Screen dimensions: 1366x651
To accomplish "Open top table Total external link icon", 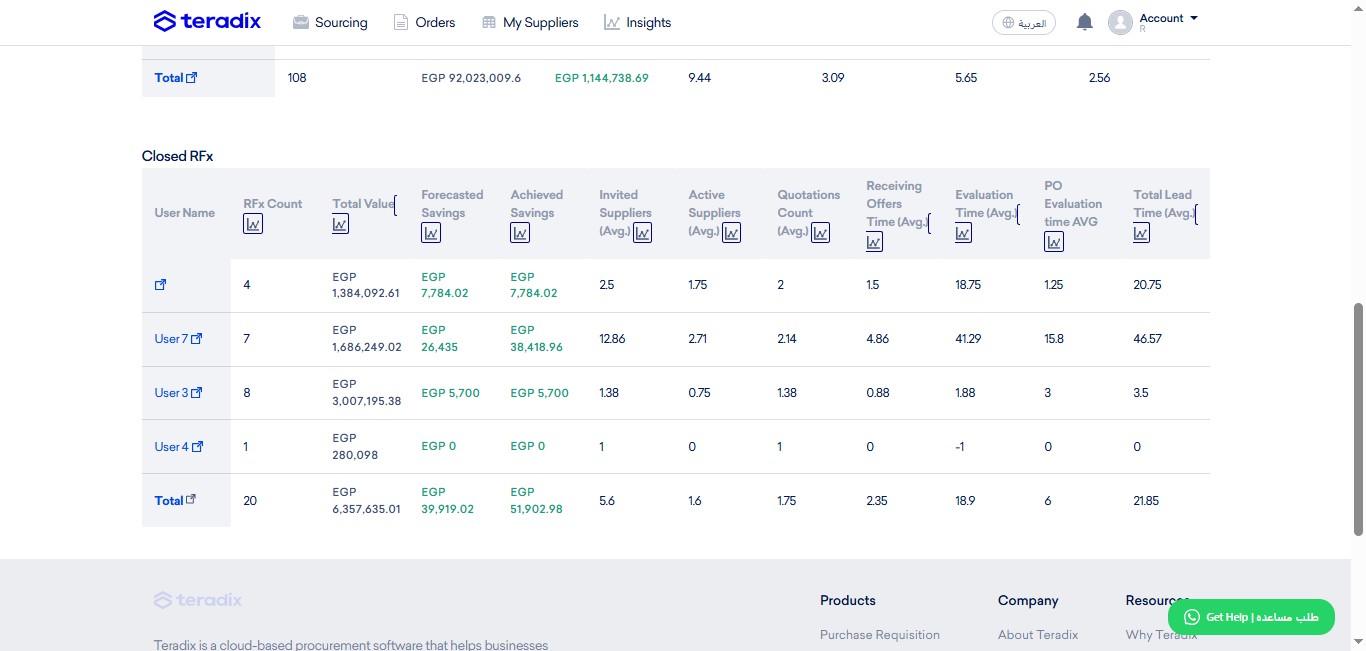I will tap(192, 77).
